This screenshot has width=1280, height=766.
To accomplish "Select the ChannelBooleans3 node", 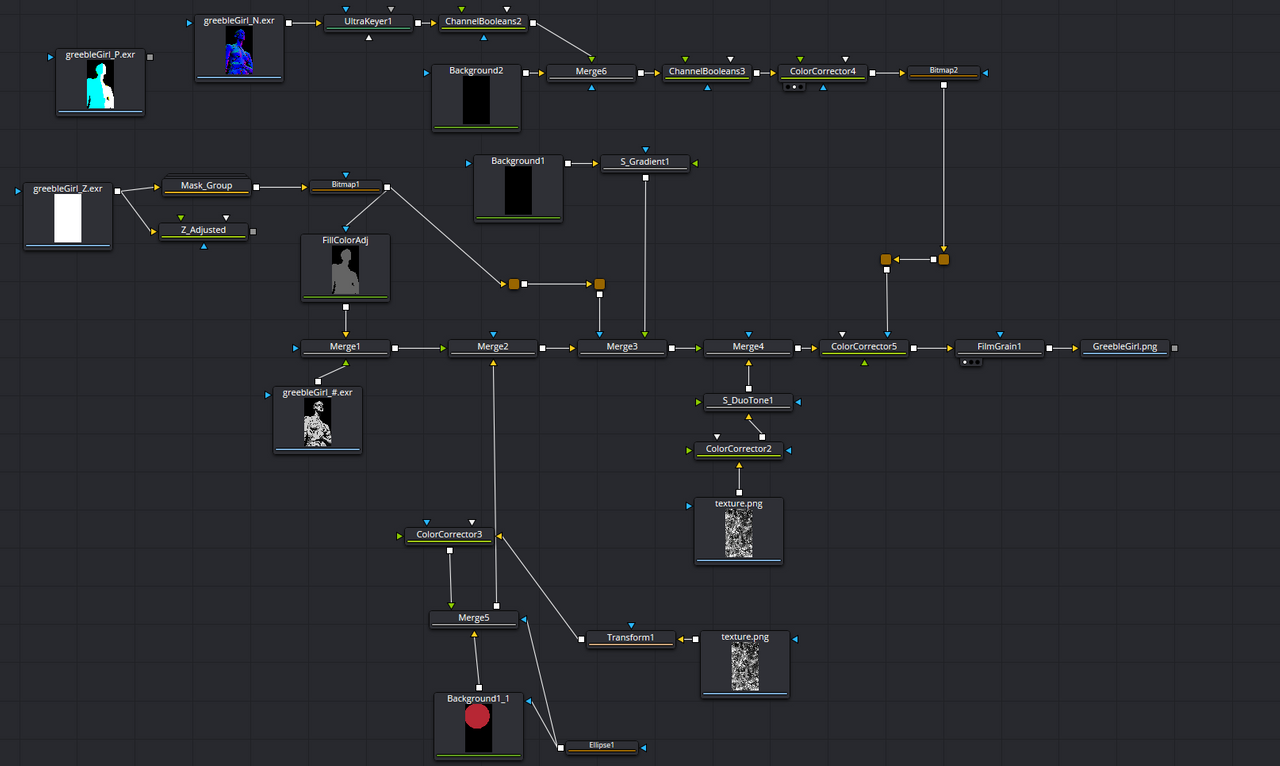I will coord(706,72).
